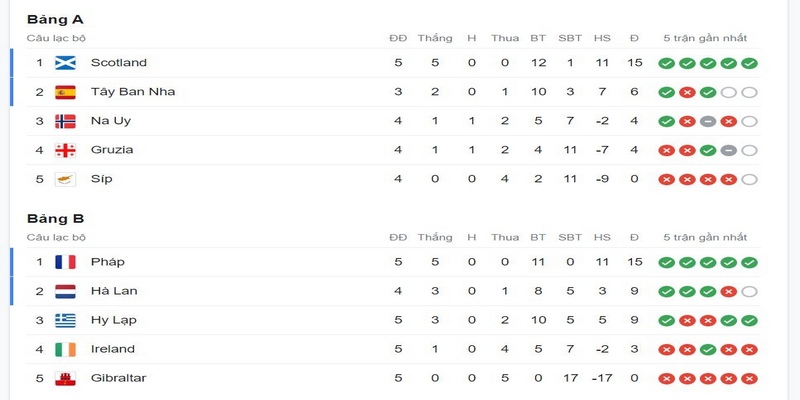Screen dimensions: 800x400
Task: Click Hà Lan's red loss result indicator
Action: [729, 292]
